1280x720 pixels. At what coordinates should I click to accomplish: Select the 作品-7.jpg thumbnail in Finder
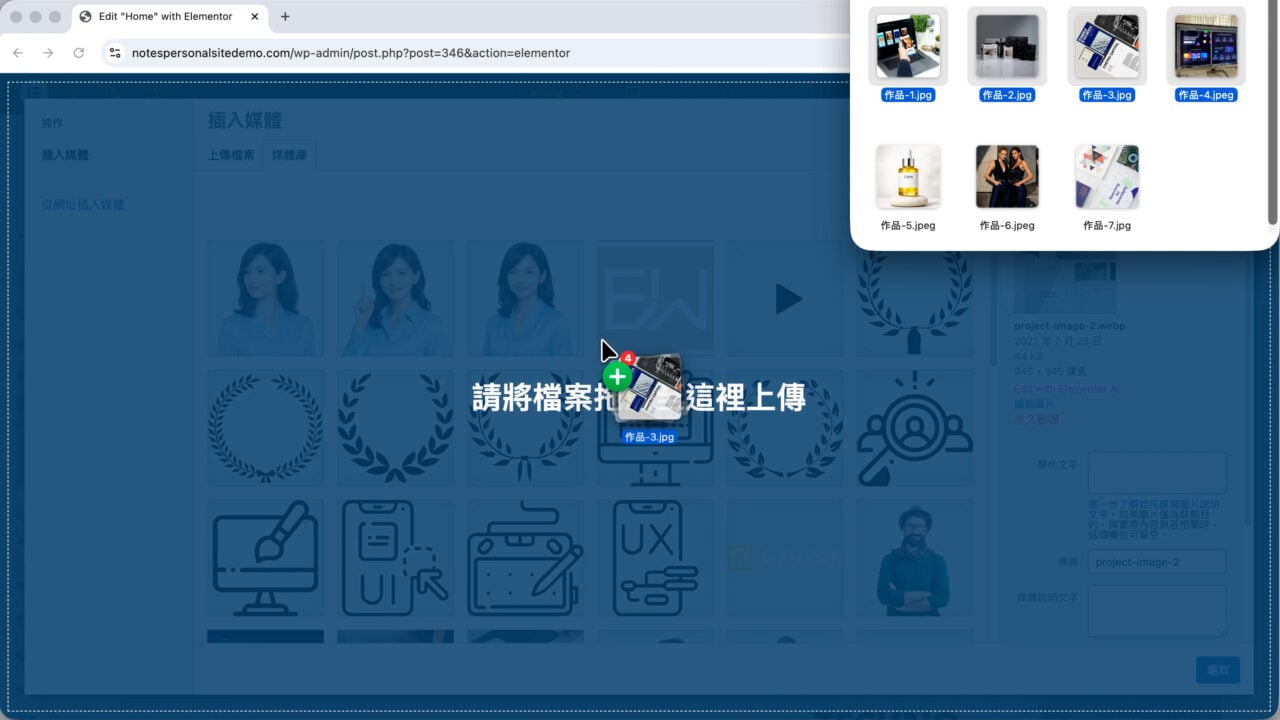1107,177
